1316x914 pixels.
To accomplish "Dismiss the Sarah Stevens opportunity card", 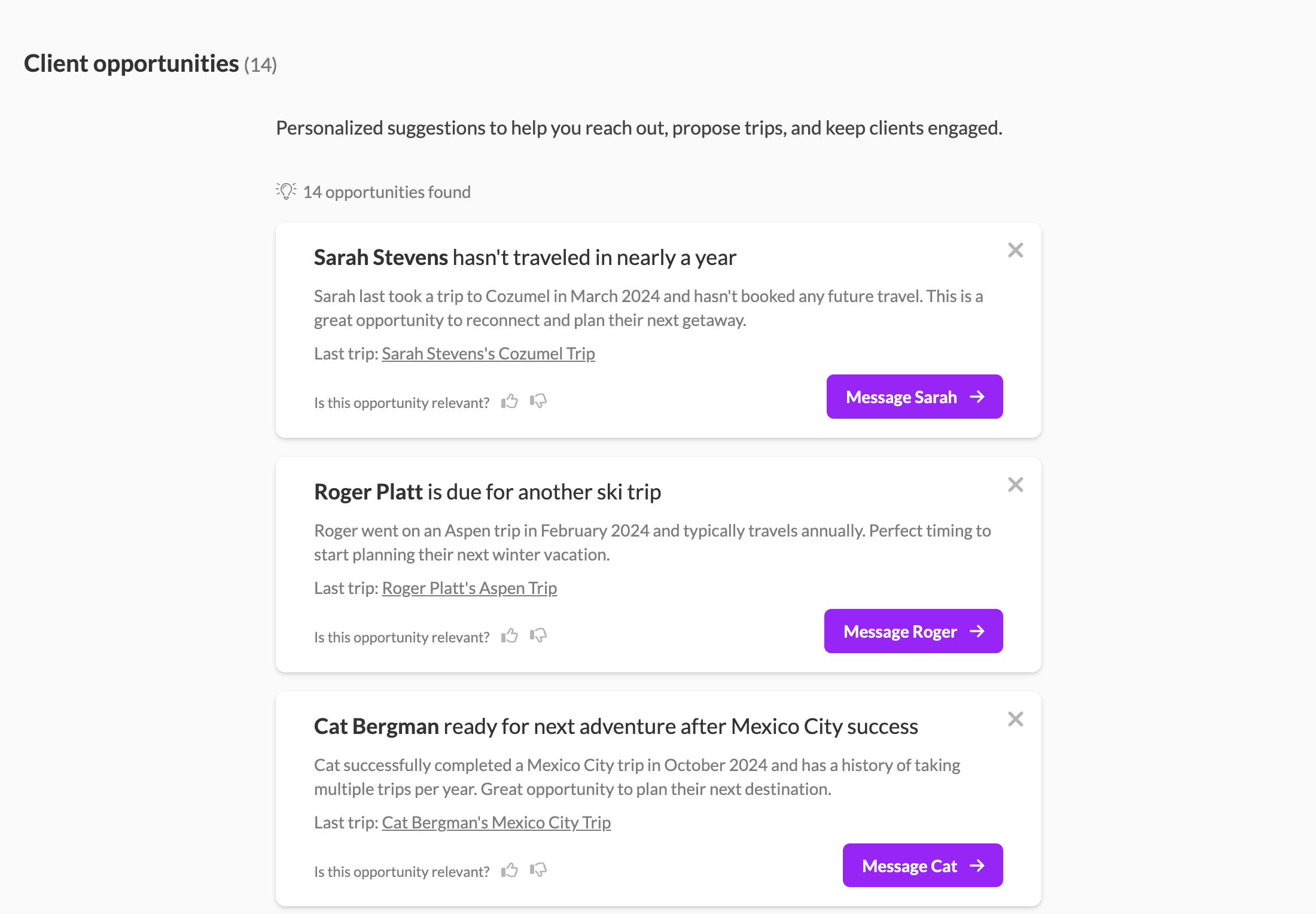I will 1015,250.
